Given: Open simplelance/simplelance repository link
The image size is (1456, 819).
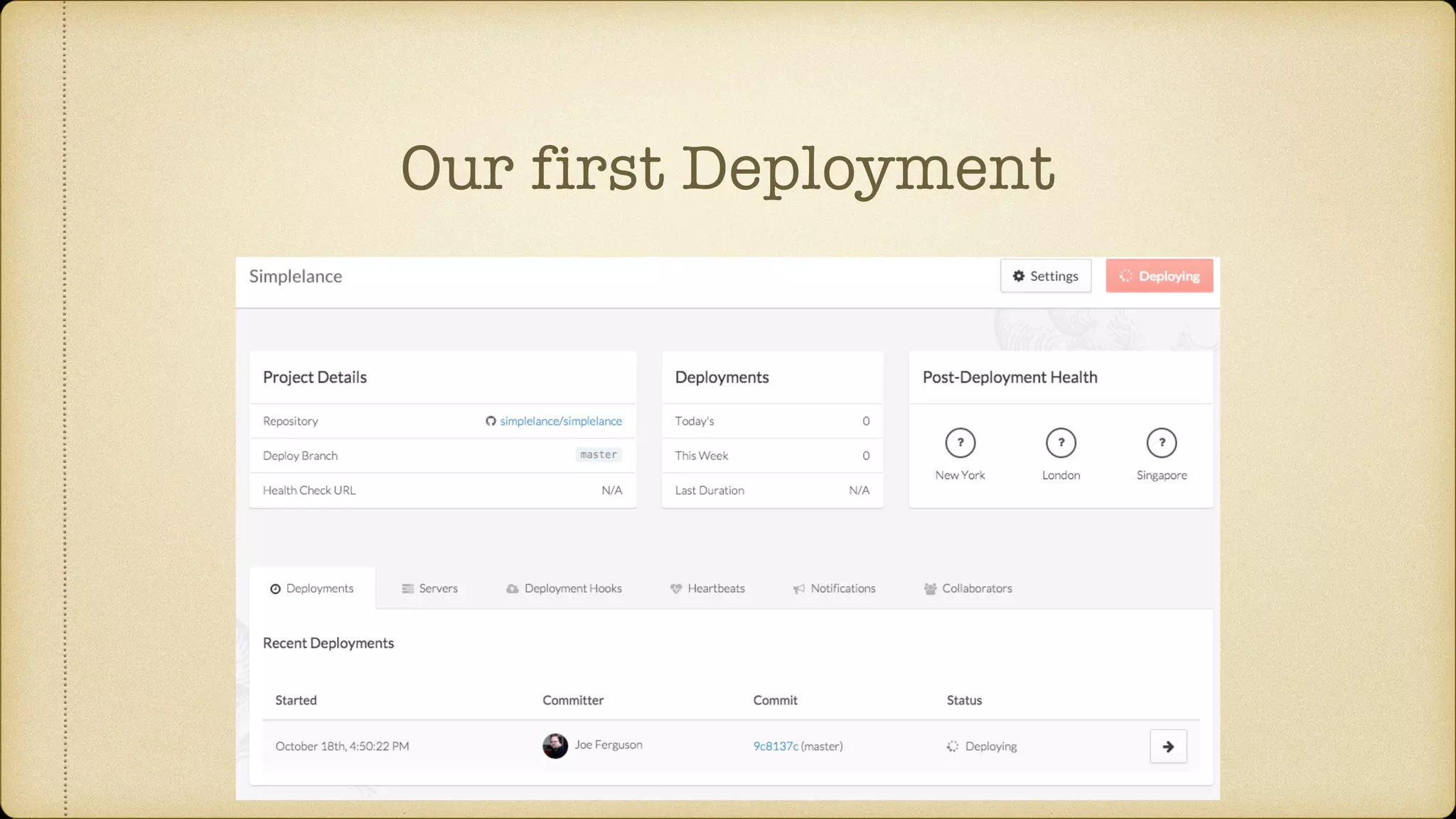Looking at the screenshot, I should (x=560, y=421).
